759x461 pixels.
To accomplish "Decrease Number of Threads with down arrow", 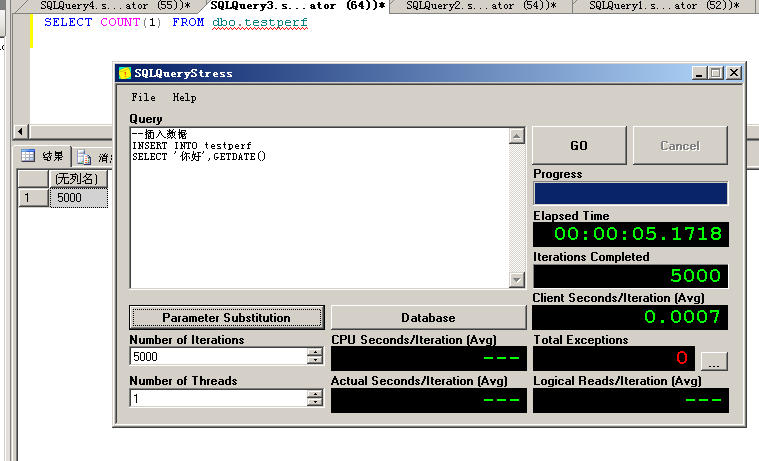I will click(315, 402).
